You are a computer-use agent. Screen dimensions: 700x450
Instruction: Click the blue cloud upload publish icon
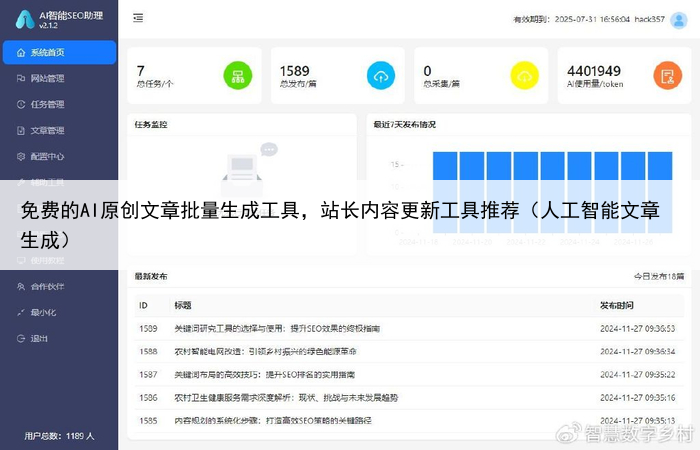click(381, 75)
